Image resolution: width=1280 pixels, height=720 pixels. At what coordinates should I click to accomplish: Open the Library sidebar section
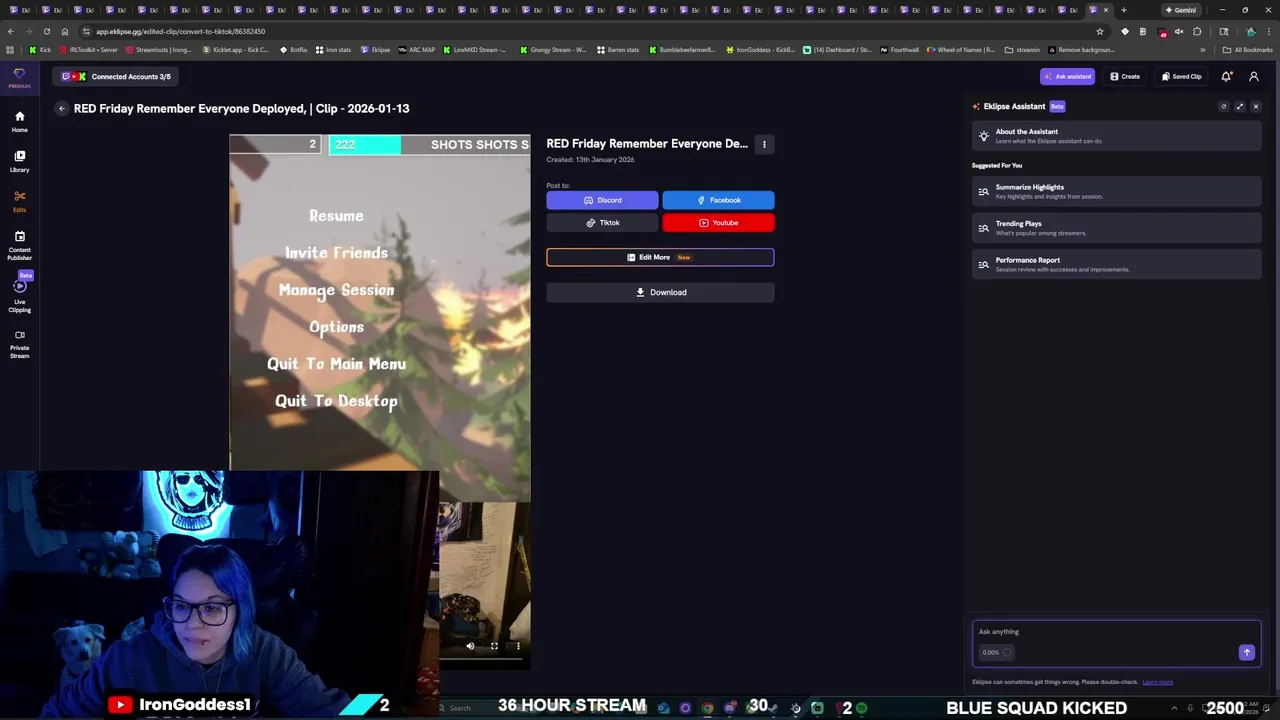point(19,161)
